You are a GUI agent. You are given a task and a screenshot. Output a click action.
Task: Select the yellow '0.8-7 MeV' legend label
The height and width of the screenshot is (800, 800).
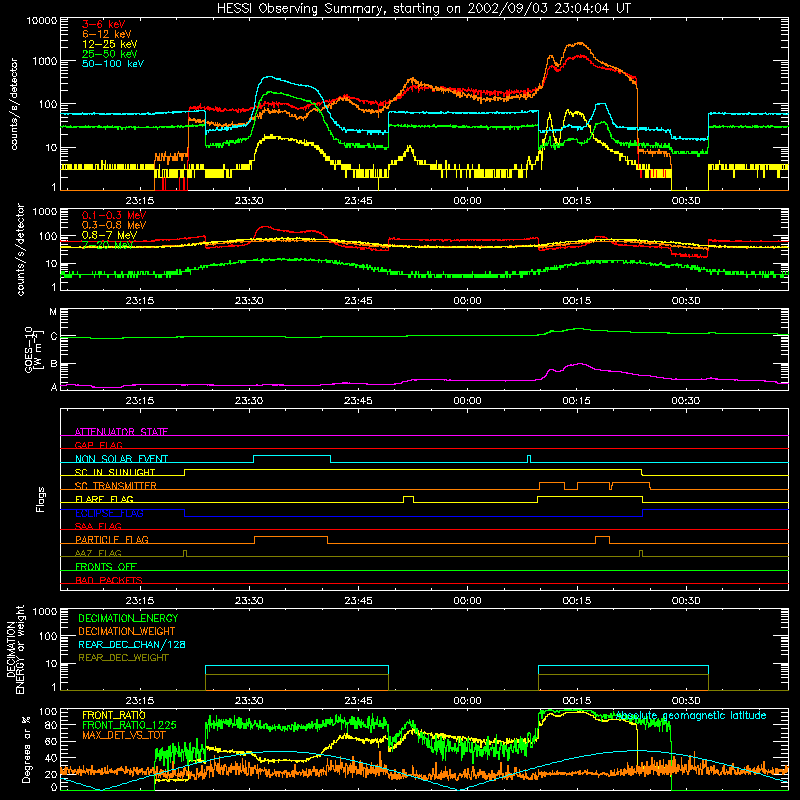[x=110, y=235]
